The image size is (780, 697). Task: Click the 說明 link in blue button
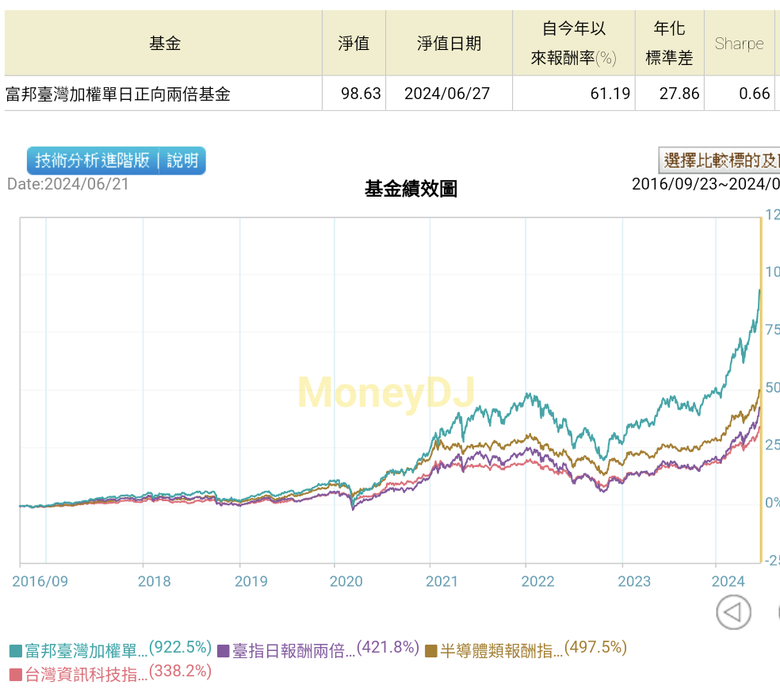(183, 161)
